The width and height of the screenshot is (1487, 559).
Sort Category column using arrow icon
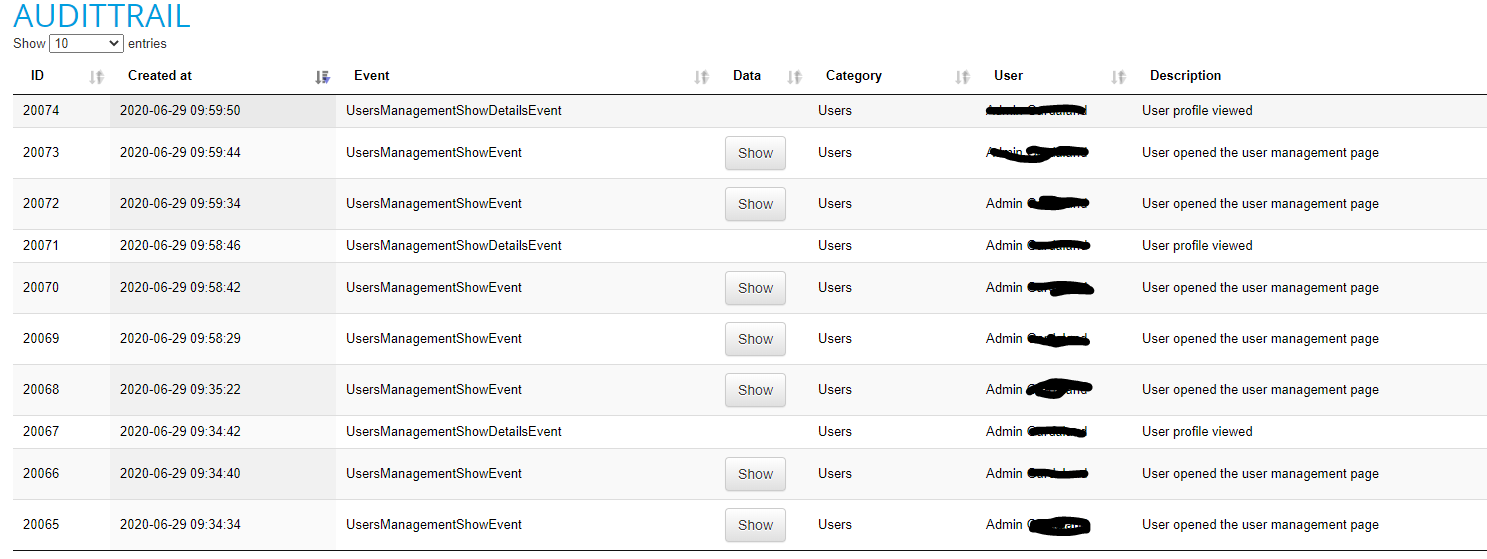[x=963, y=77]
